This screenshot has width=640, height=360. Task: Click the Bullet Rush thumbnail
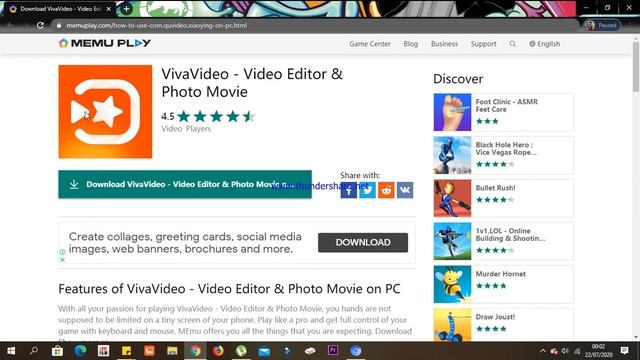tap(452, 198)
